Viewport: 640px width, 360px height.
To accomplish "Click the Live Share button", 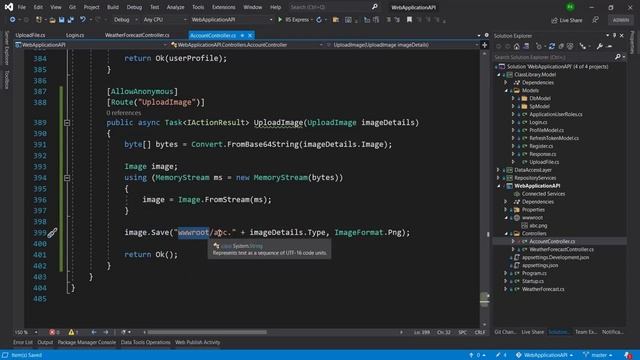I will point(567,20).
